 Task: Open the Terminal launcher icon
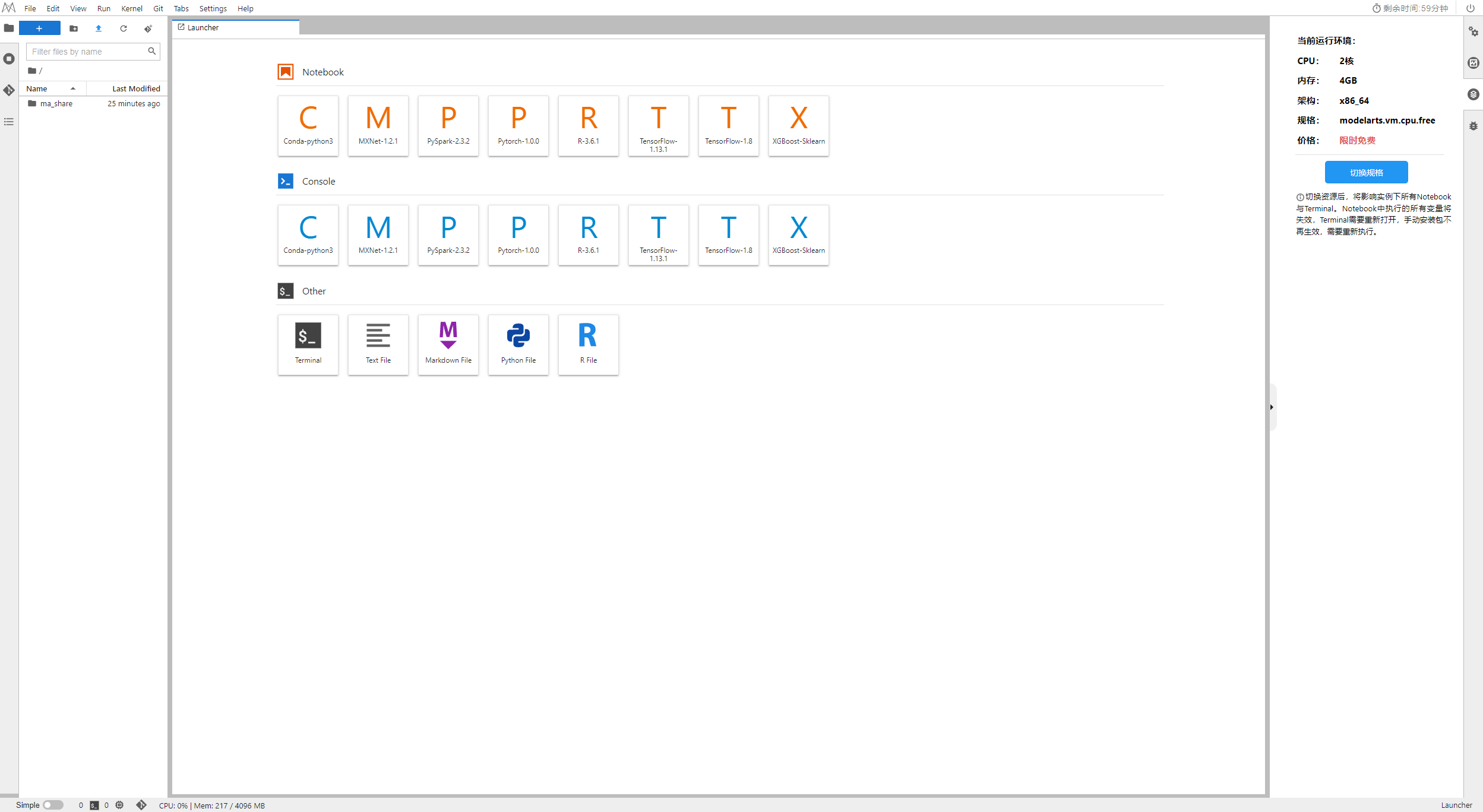(x=308, y=344)
